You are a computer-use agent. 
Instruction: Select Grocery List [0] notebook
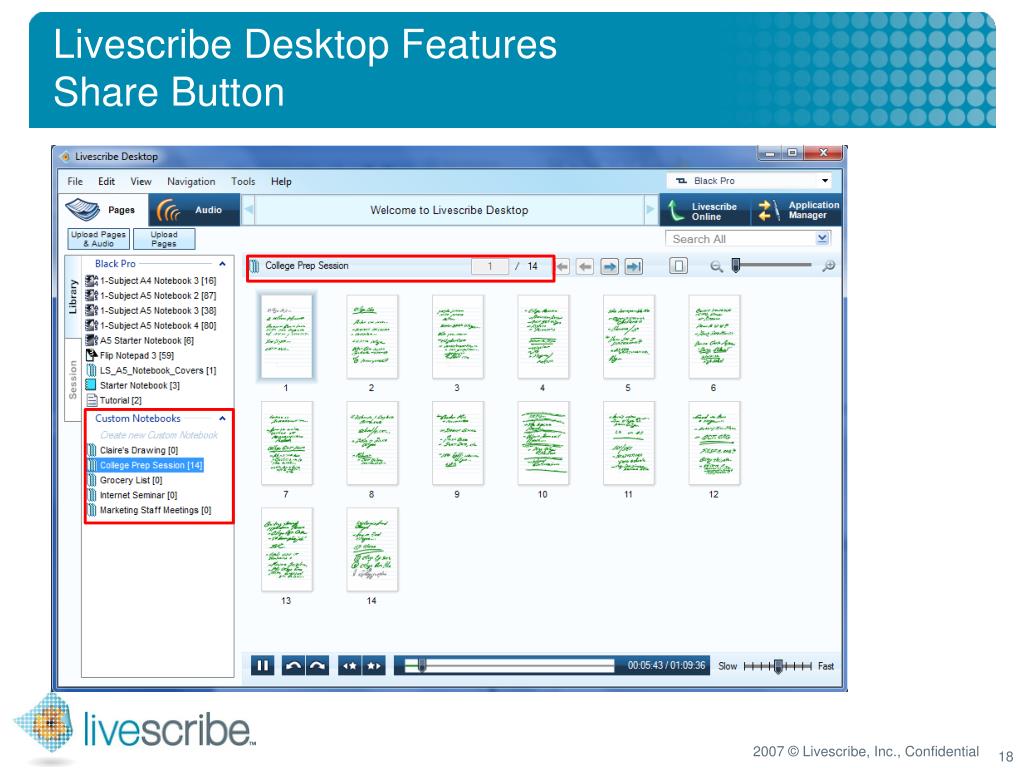(x=125, y=481)
